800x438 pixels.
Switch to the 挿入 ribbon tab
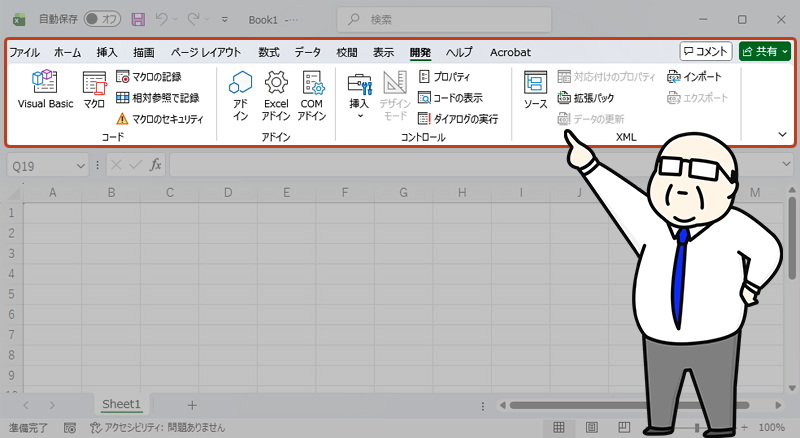click(x=107, y=52)
